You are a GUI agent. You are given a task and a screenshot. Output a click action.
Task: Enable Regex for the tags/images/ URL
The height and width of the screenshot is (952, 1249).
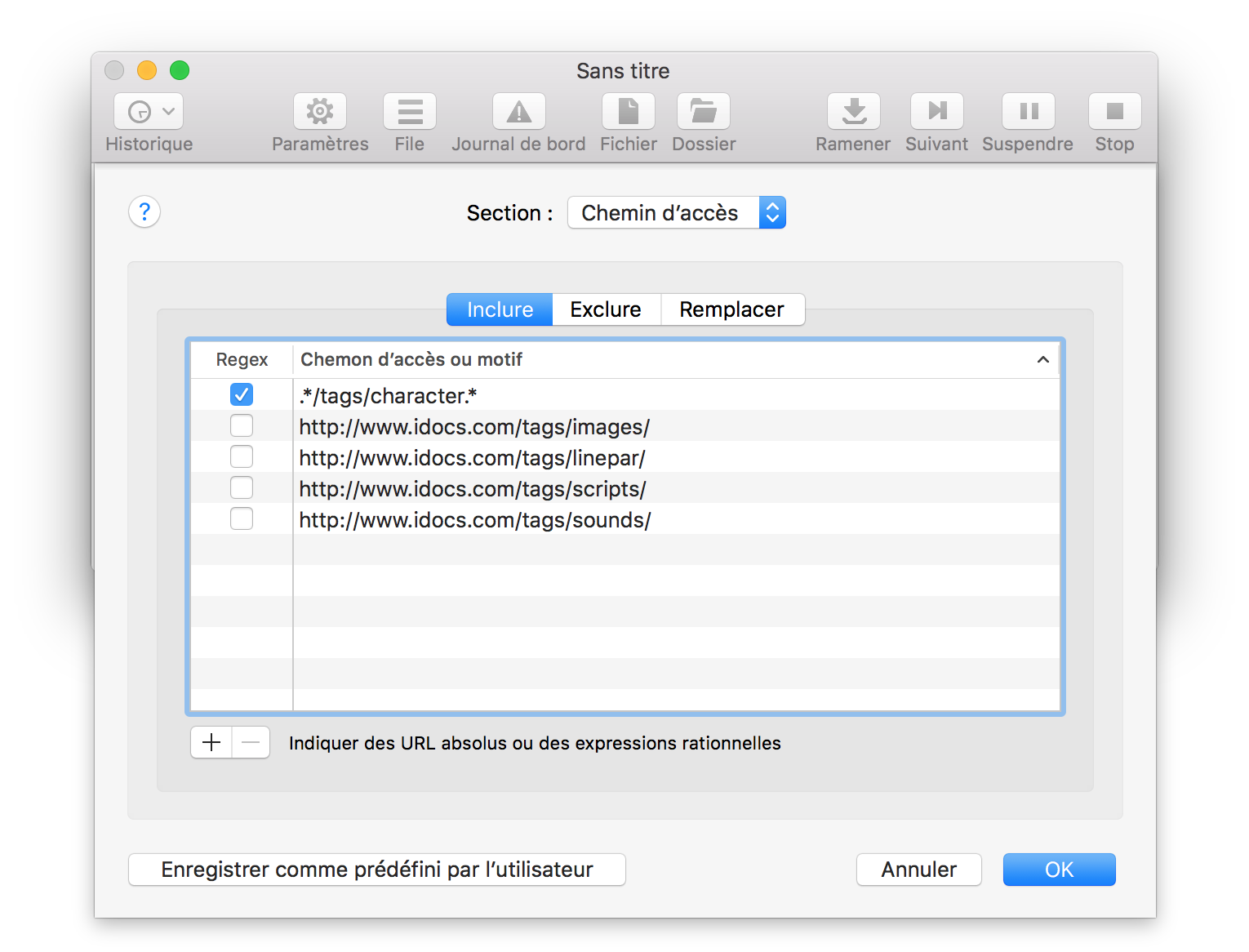point(242,426)
